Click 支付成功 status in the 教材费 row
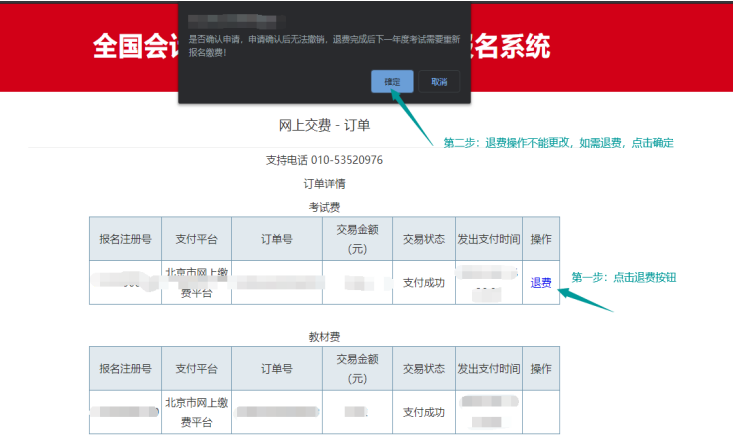 pos(423,412)
